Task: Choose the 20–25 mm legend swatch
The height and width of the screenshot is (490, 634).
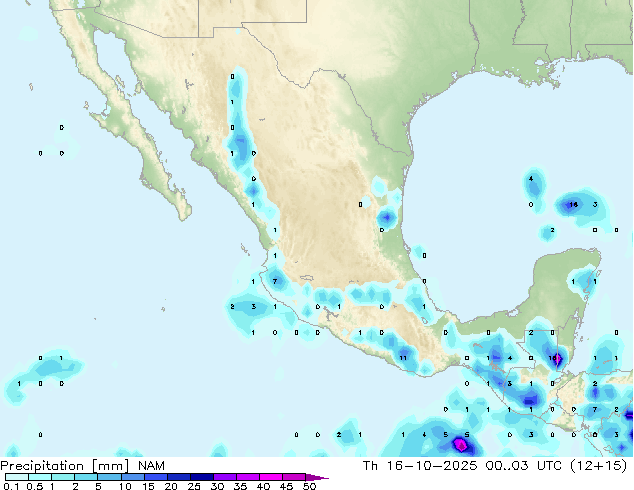Action: pos(178,477)
